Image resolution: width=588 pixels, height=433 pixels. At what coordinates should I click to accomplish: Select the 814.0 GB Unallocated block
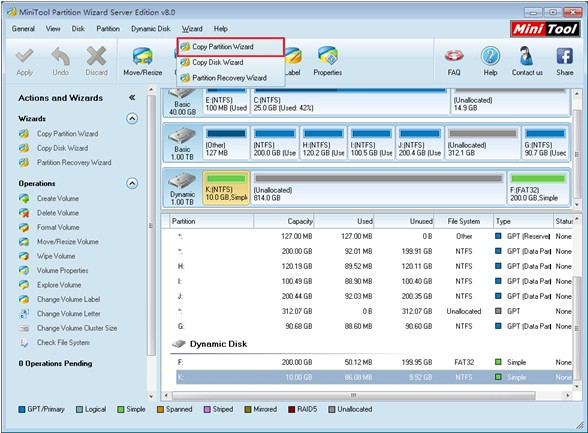378,188
